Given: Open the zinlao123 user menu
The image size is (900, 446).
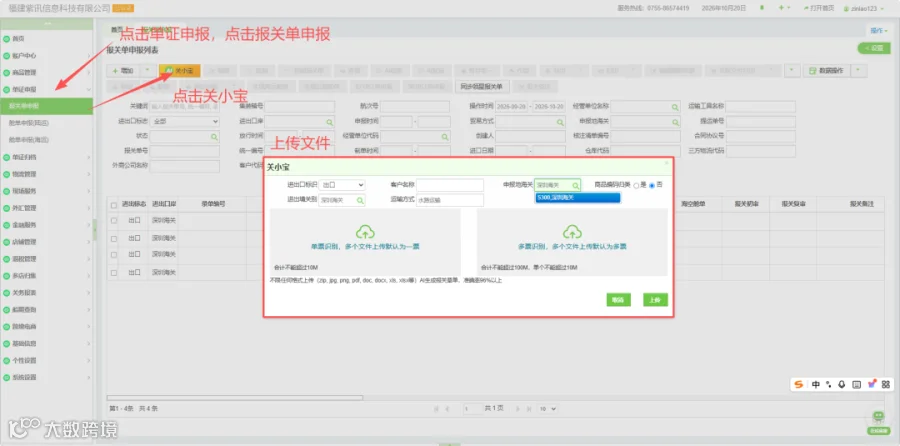Looking at the screenshot, I should click(x=864, y=9).
